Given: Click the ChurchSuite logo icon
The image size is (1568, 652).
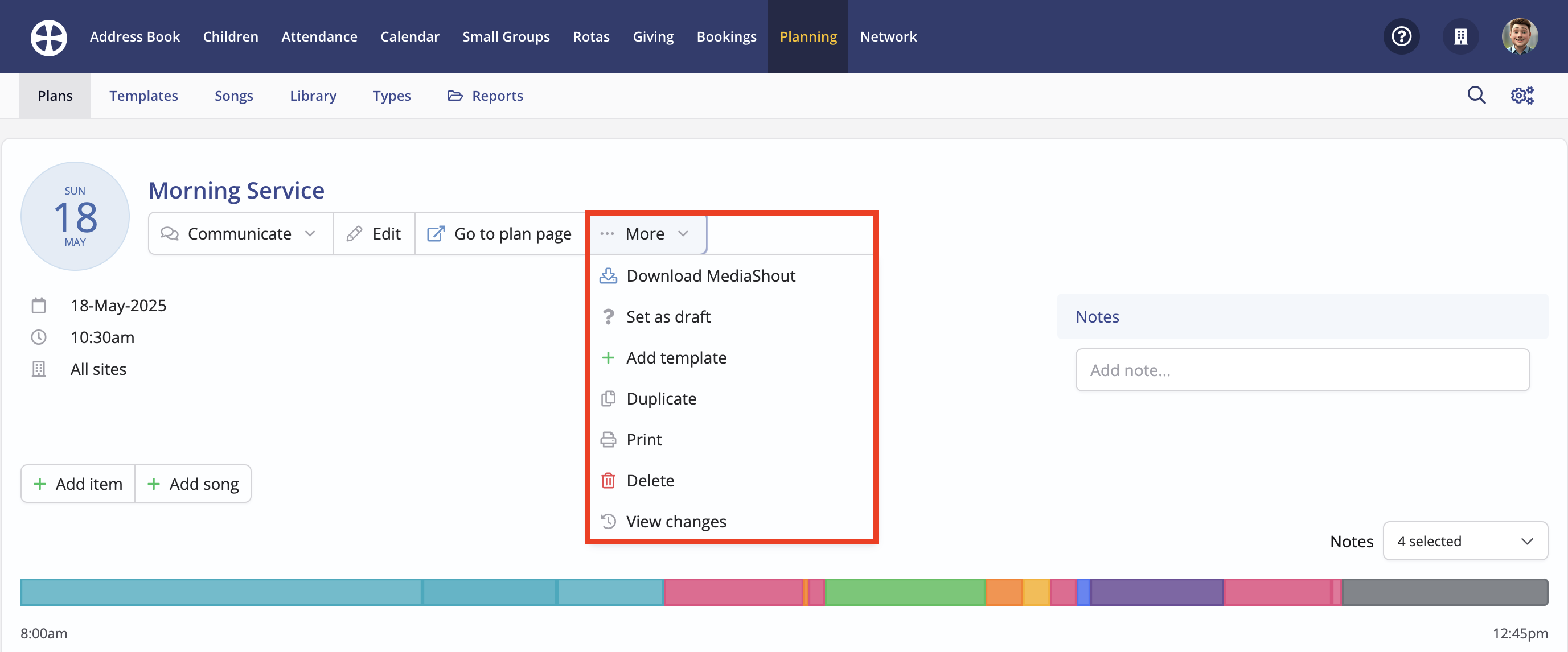Looking at the screenshot, I should [49, 37].
